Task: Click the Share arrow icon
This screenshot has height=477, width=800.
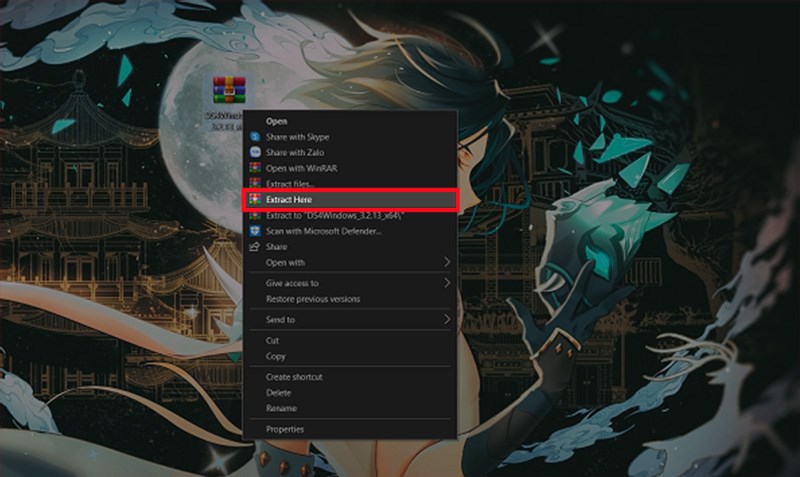Action: pyautogui.click(x=256, y=247)
